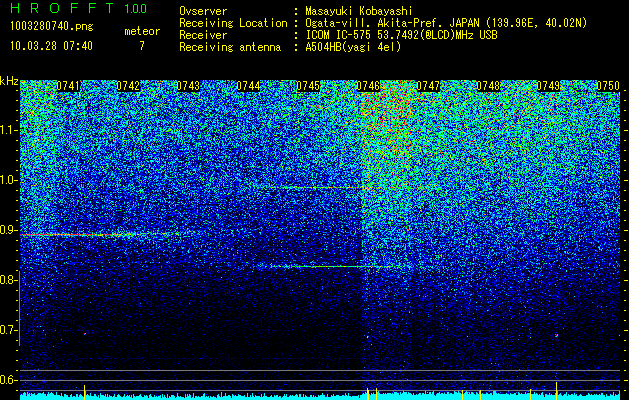Click the 0750 time label
The width and height of the screenshot is (629, 400).
point(608,86)
